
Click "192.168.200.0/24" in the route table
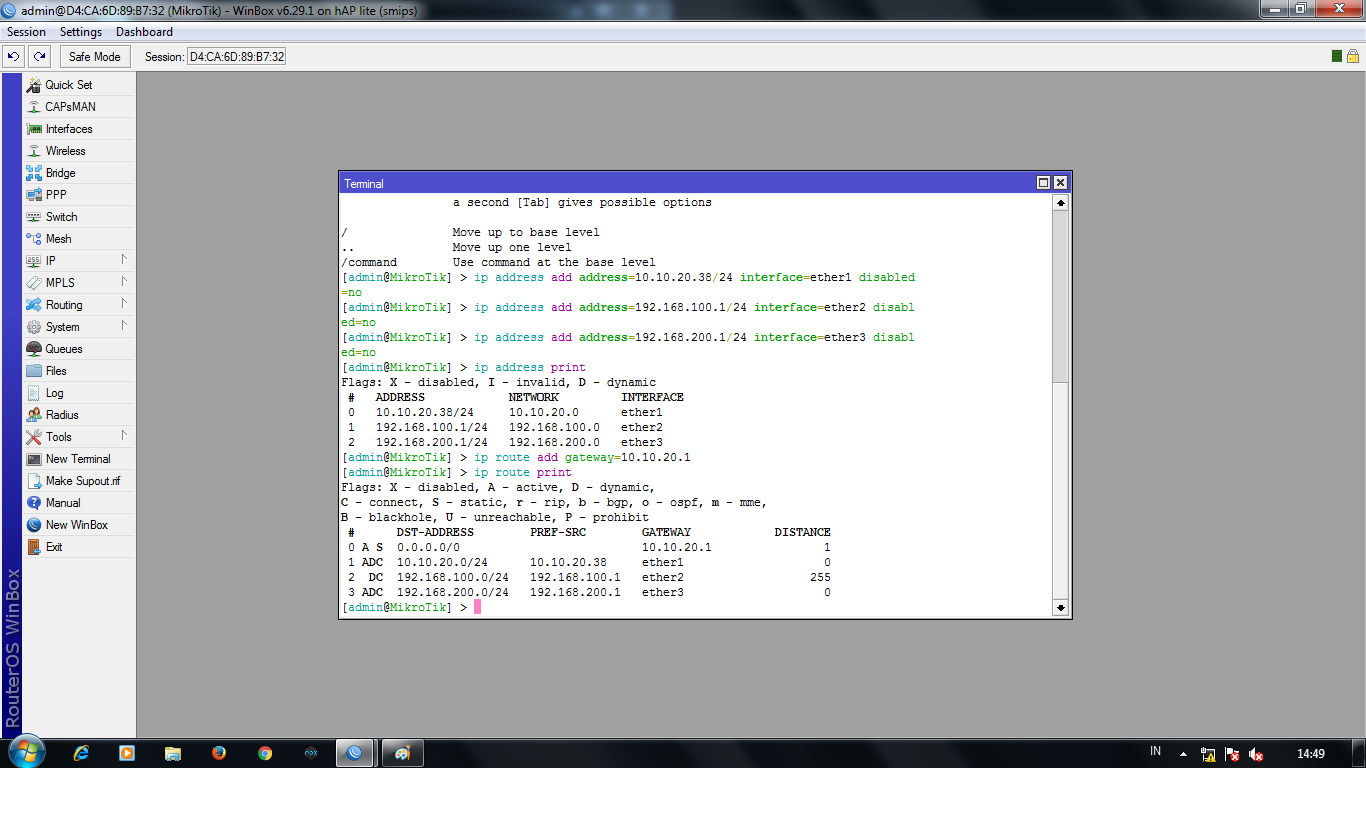[x=453, y=592]
